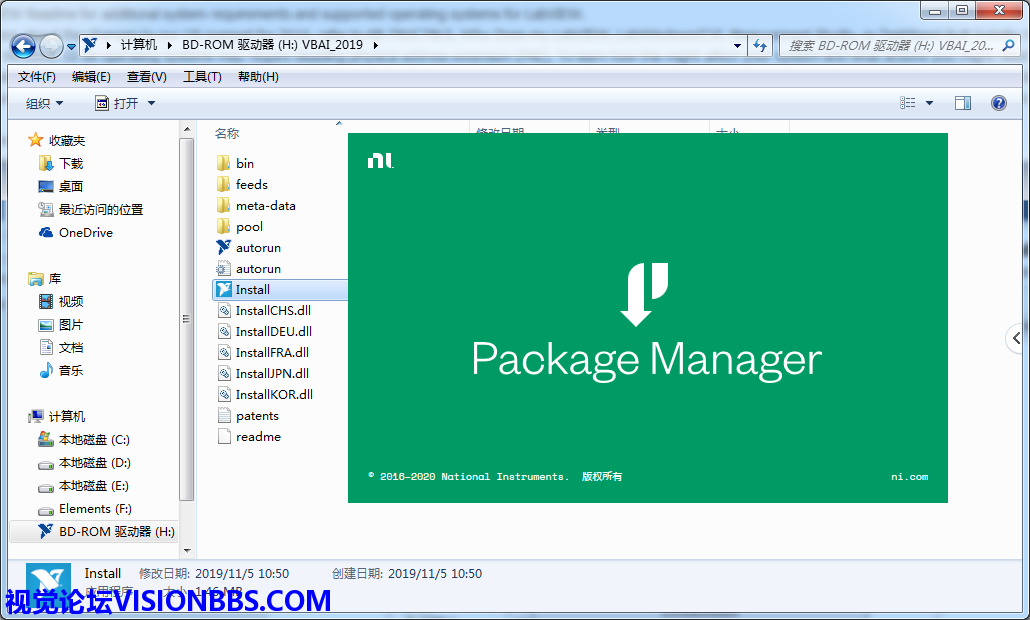Select the meta-data folder icon

[x=223, y=205]
